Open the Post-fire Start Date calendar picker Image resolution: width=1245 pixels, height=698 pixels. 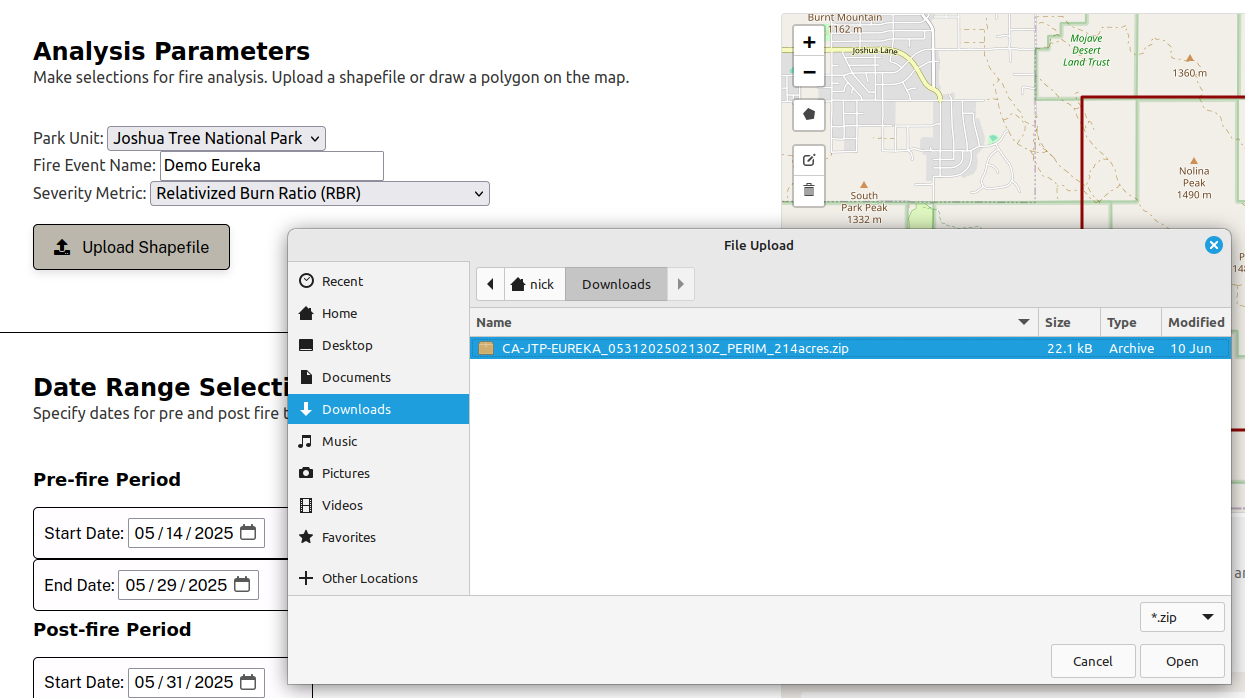pyautogui.click(x=248, y=681)
